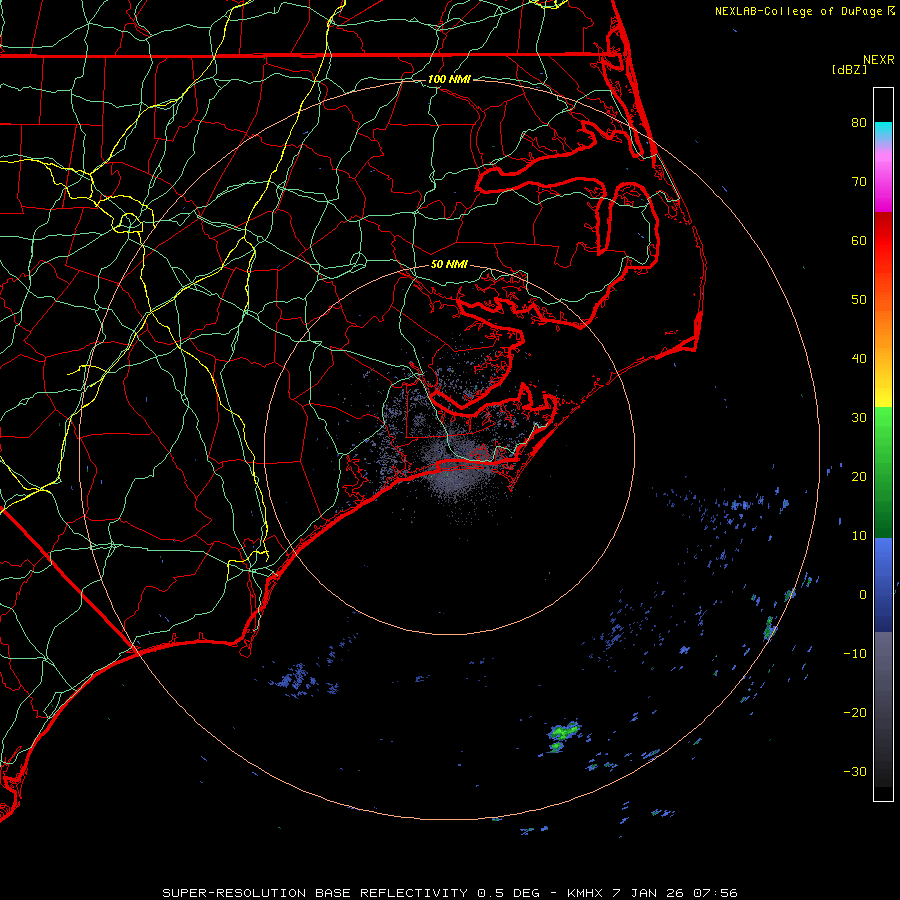Screen dimensions: 900x900
Task: Click the -10 value on the dBZ scale
Action: tap(855, 654)
